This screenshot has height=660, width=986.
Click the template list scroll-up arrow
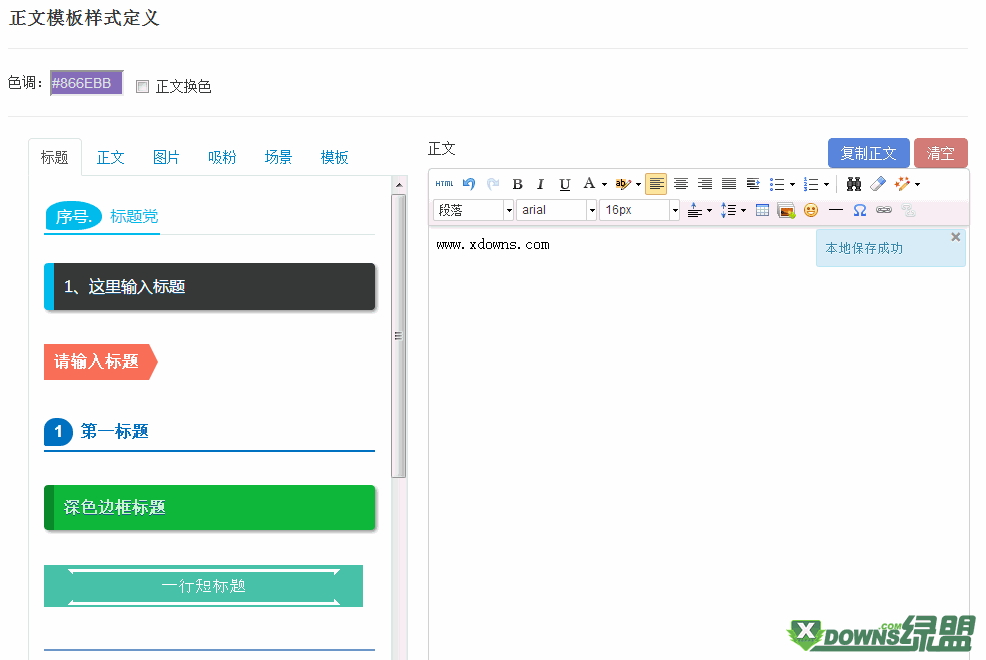pyautogui.click(x=399, y=185)
